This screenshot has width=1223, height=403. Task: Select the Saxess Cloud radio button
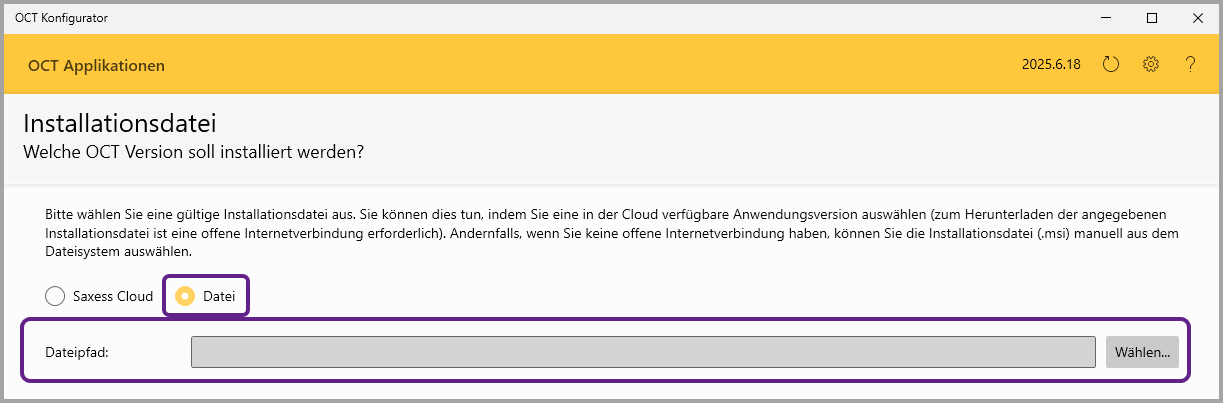click(x=55, y=297)
